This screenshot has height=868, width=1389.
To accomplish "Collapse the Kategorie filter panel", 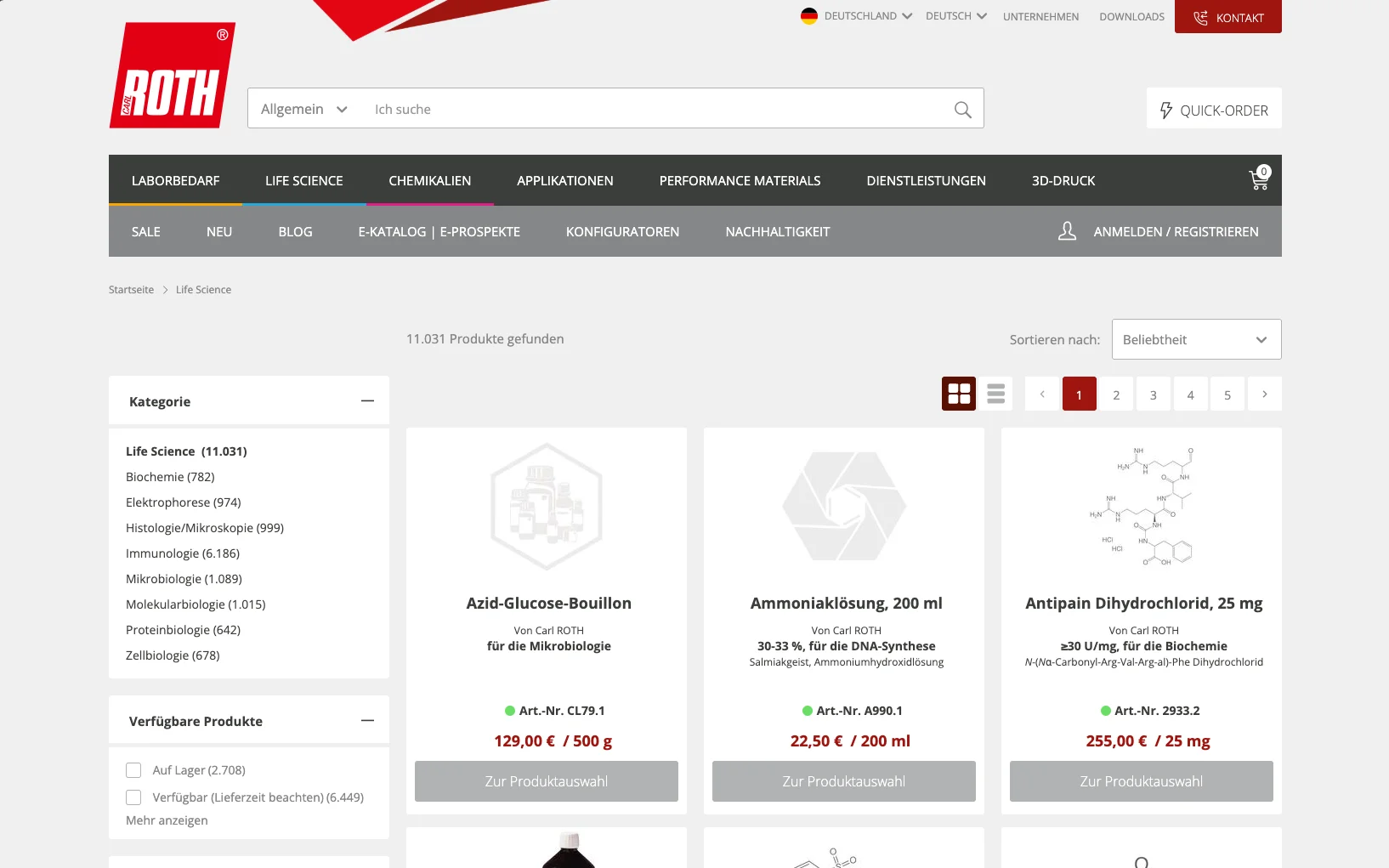I will click(367, 400).
